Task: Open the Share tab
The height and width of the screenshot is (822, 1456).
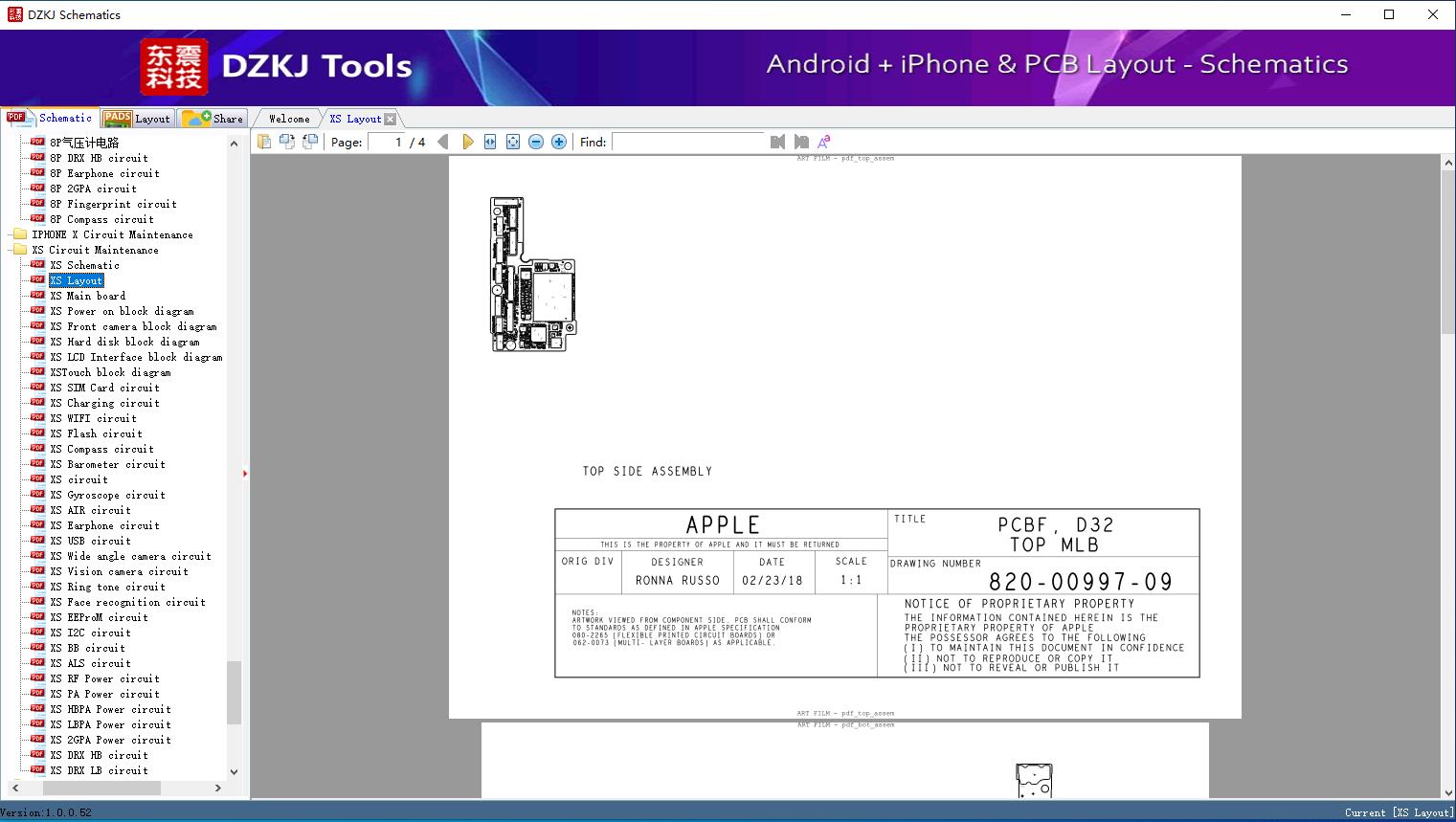Action: (x=213, y=119)
